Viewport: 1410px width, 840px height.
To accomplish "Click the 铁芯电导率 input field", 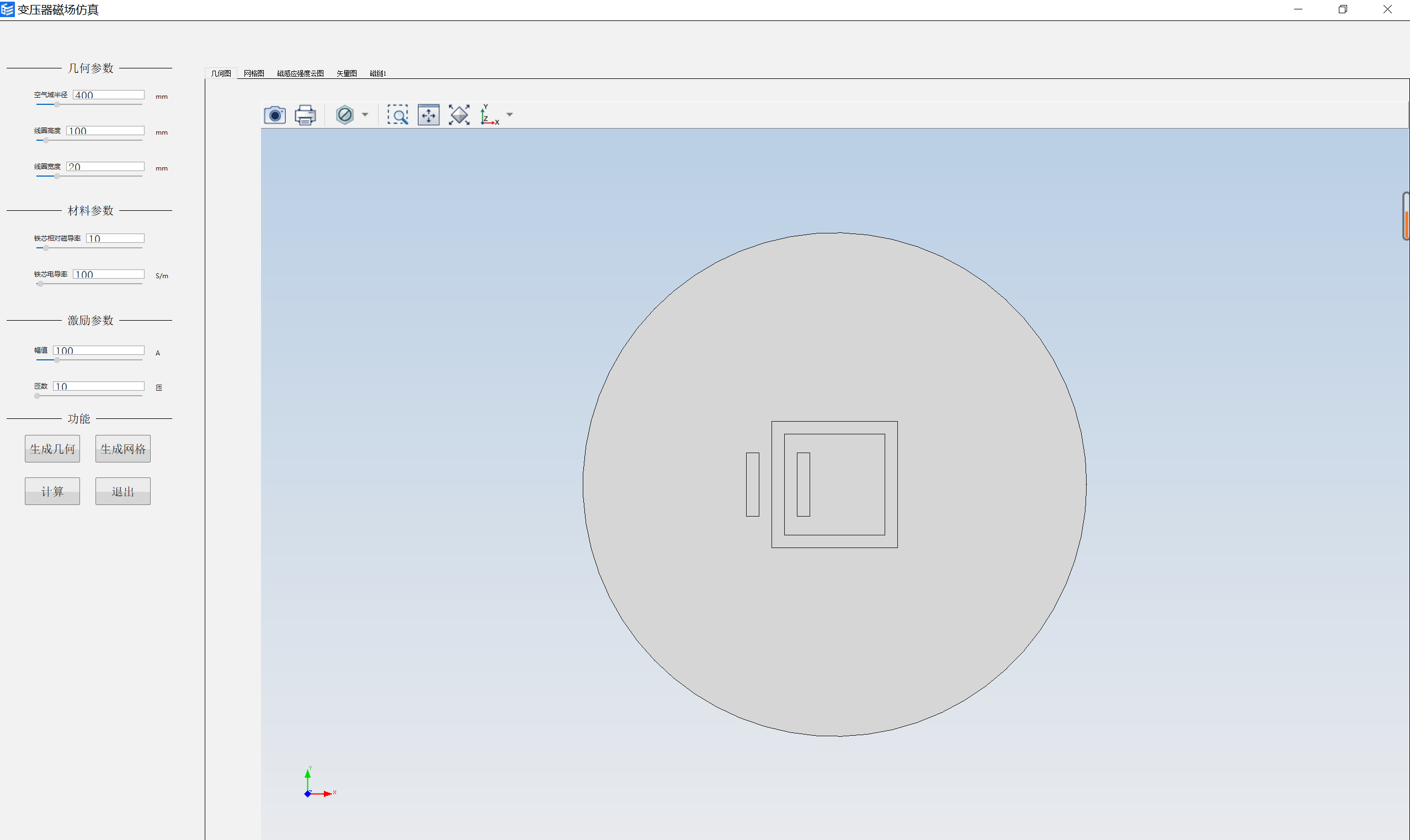I will (109, 274).
